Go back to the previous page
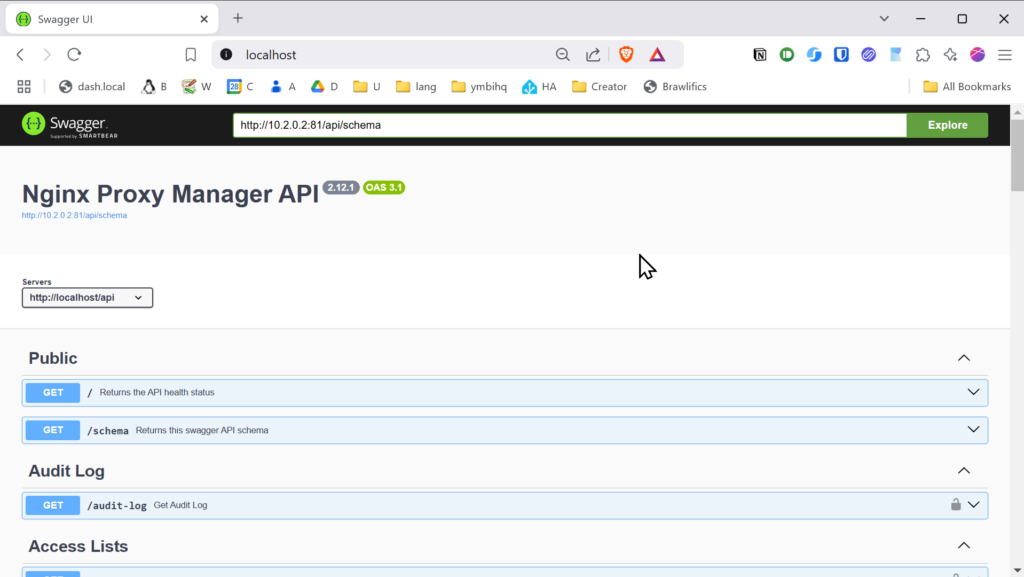 click(20, 55)
